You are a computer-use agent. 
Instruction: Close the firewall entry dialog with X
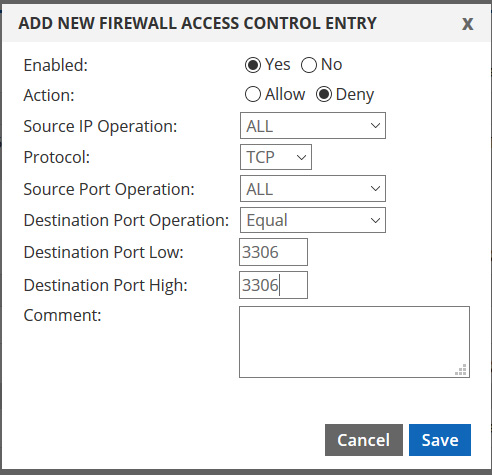pyautogui.click(x=467, y=24)
